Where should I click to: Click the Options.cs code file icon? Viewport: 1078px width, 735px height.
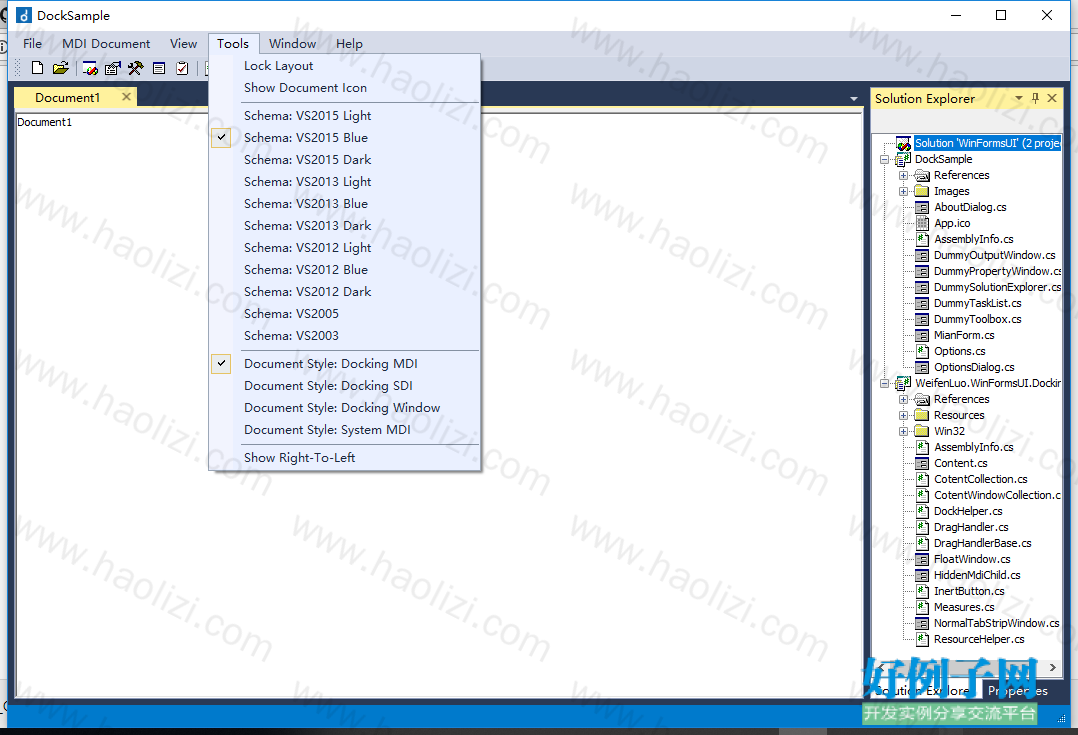pos(923,351)
